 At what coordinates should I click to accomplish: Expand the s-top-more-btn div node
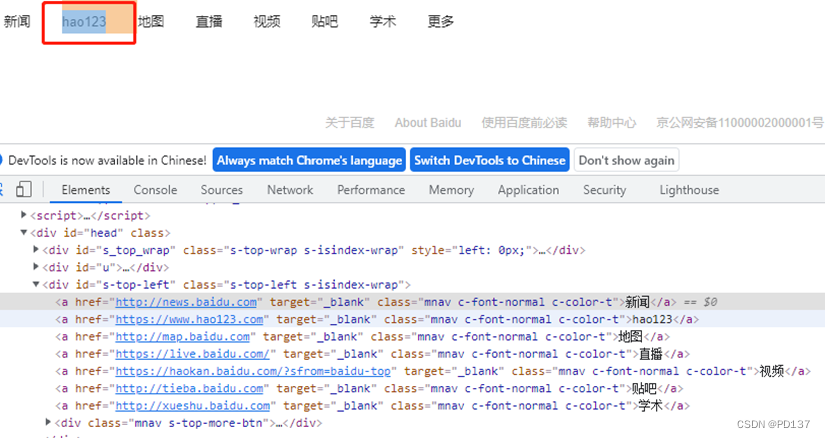coord(48,422)
